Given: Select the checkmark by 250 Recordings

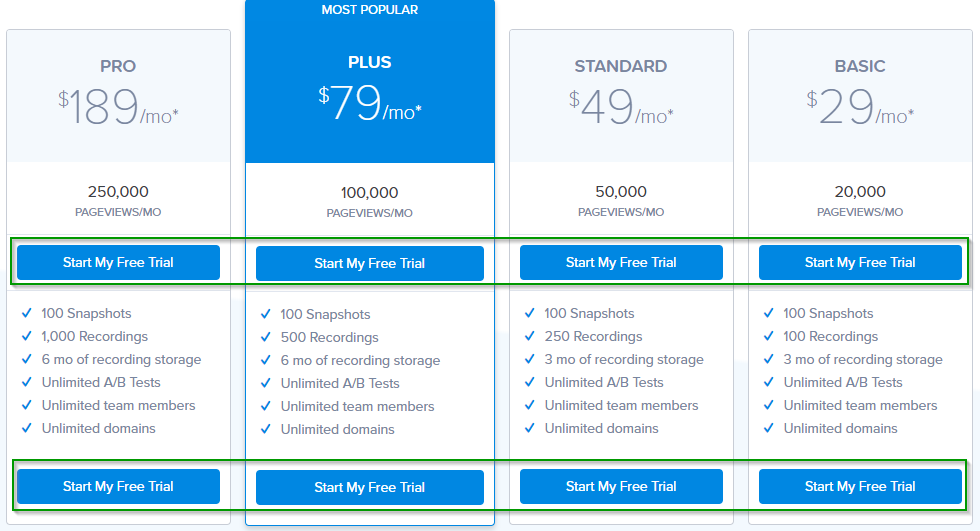Looking at the screenshot, I should click(x=529, y=337).
